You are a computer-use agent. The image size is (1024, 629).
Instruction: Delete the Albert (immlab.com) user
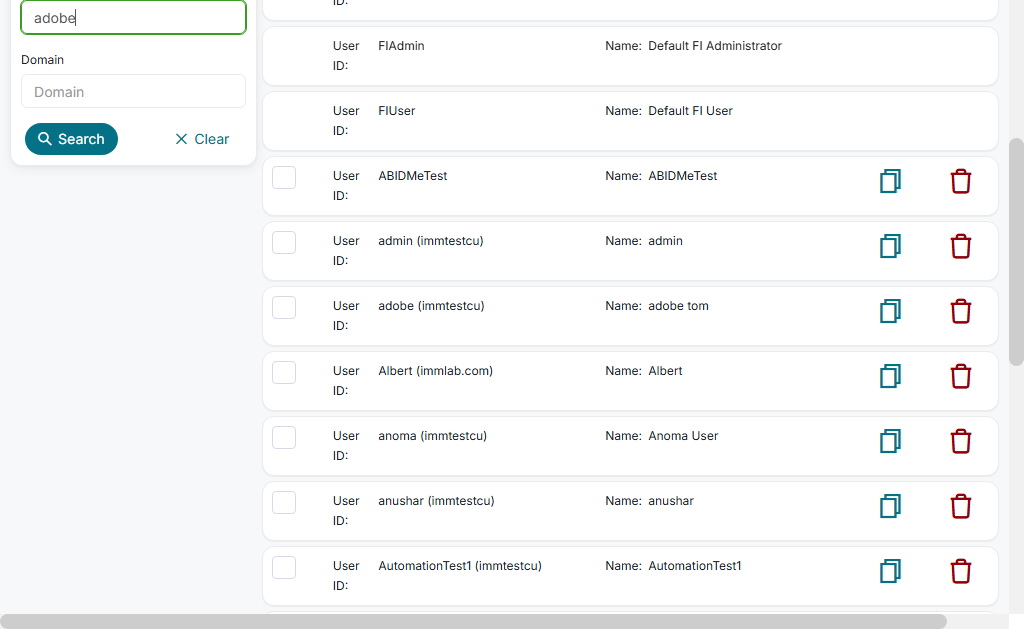coord(960,376)
